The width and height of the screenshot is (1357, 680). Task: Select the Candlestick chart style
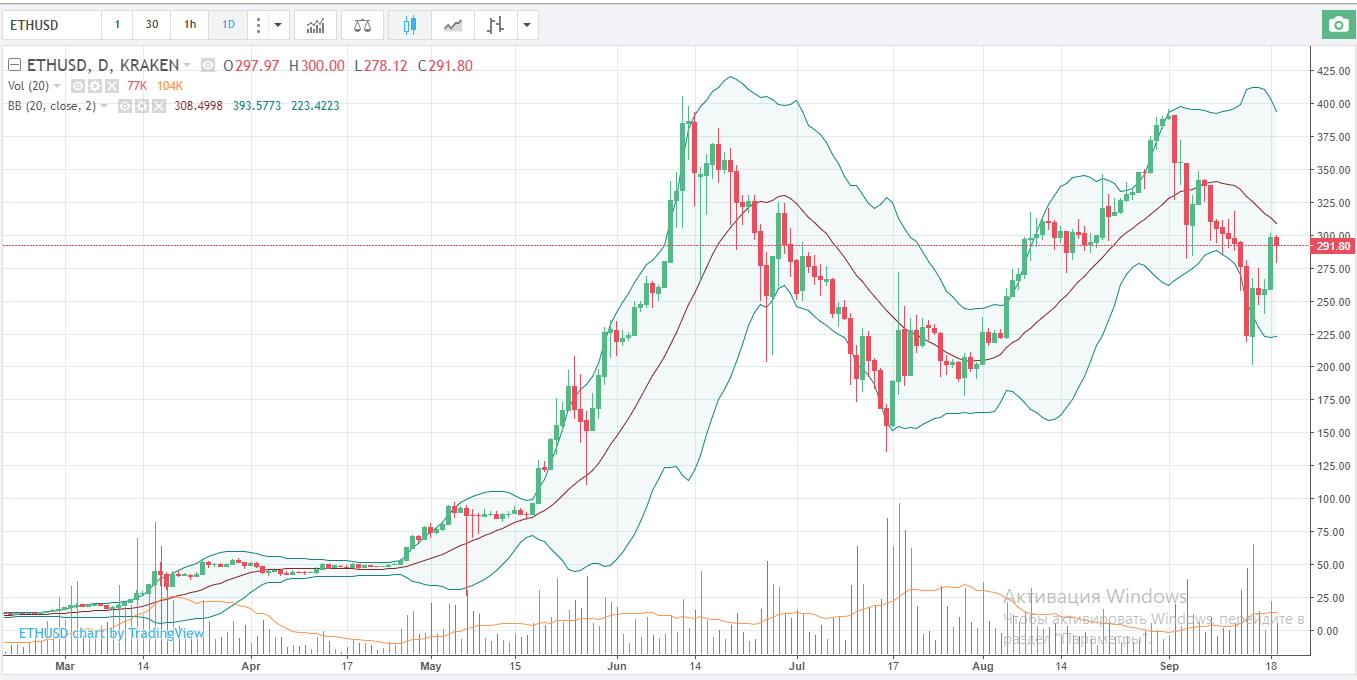408,24
